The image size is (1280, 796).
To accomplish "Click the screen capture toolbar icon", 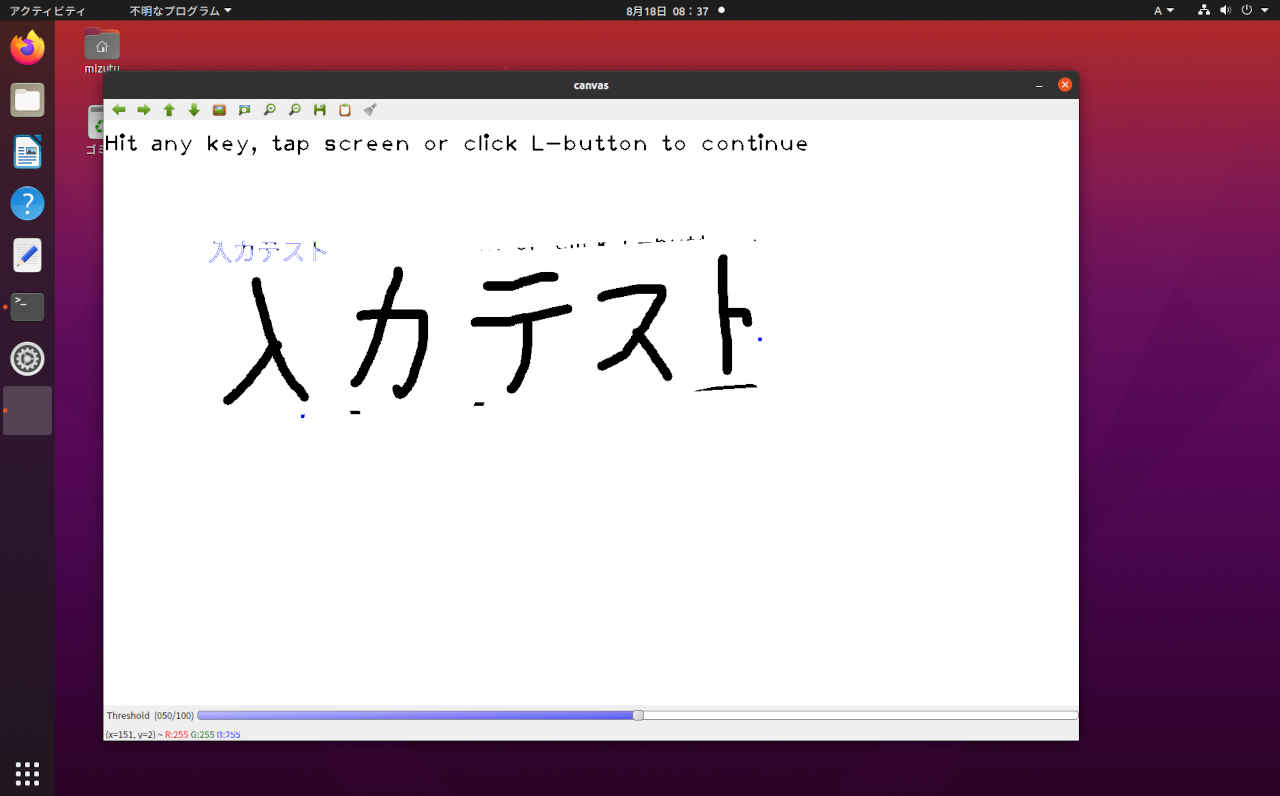I will pos(244,110).
